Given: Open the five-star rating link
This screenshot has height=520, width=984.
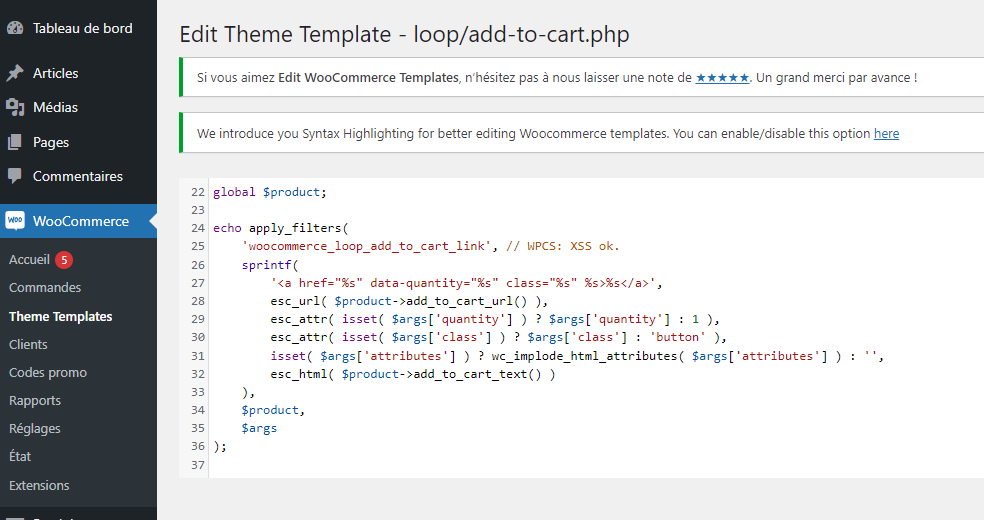Looking at the screenshot, I should coord(722,77).
